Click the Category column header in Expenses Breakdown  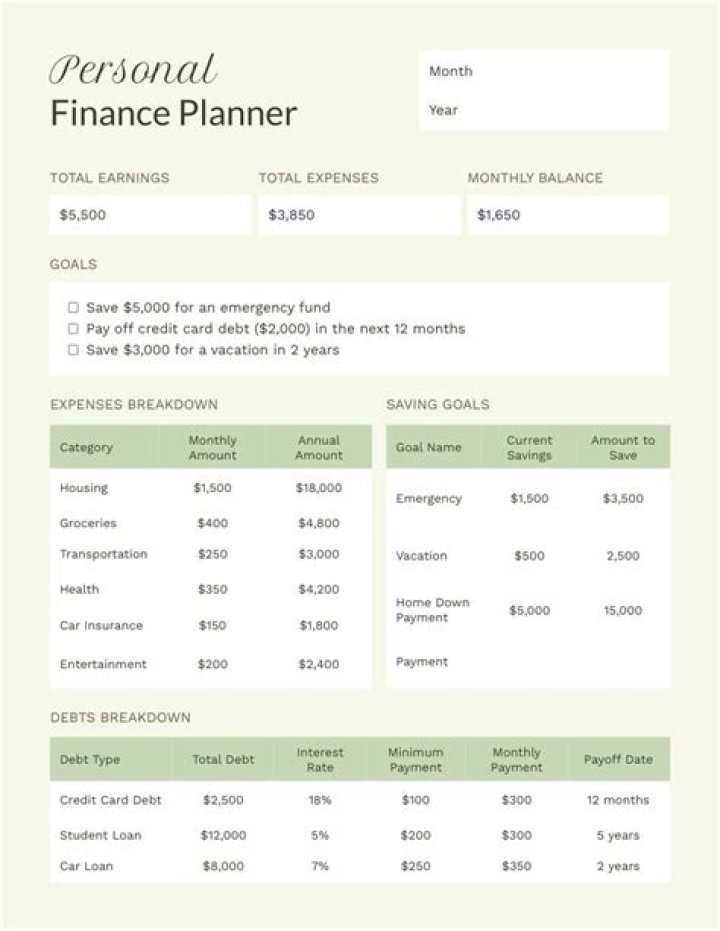87,448
